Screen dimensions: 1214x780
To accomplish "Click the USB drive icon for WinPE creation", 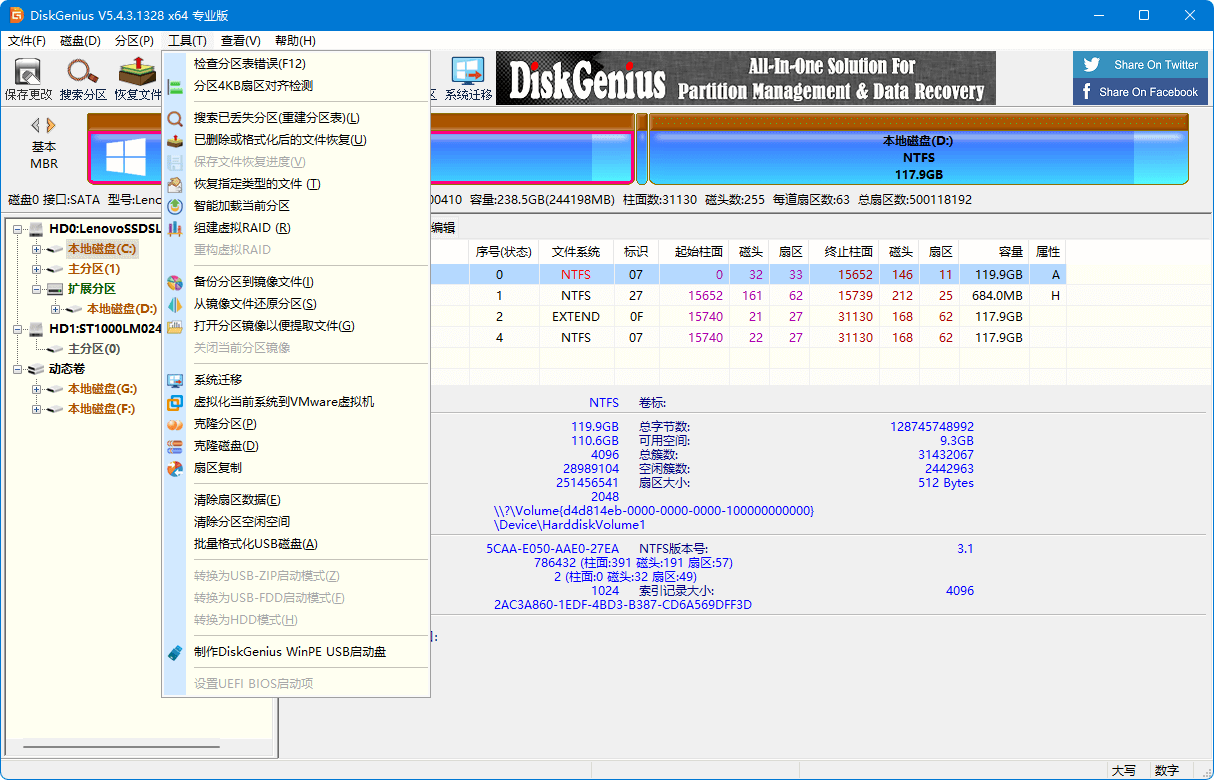I will point(175,652).
